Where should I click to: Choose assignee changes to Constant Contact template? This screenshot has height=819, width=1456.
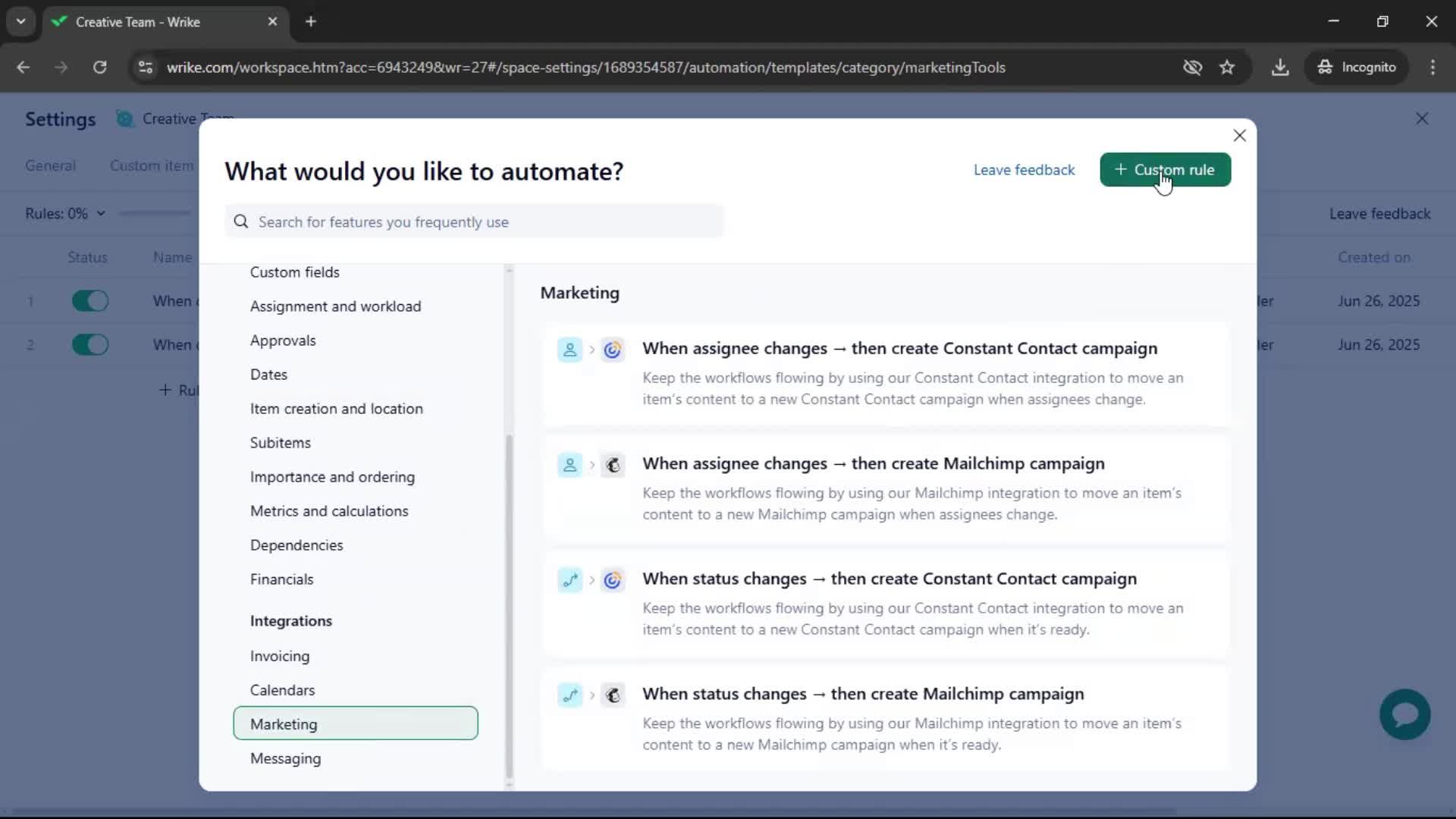(x=886, y=374)
